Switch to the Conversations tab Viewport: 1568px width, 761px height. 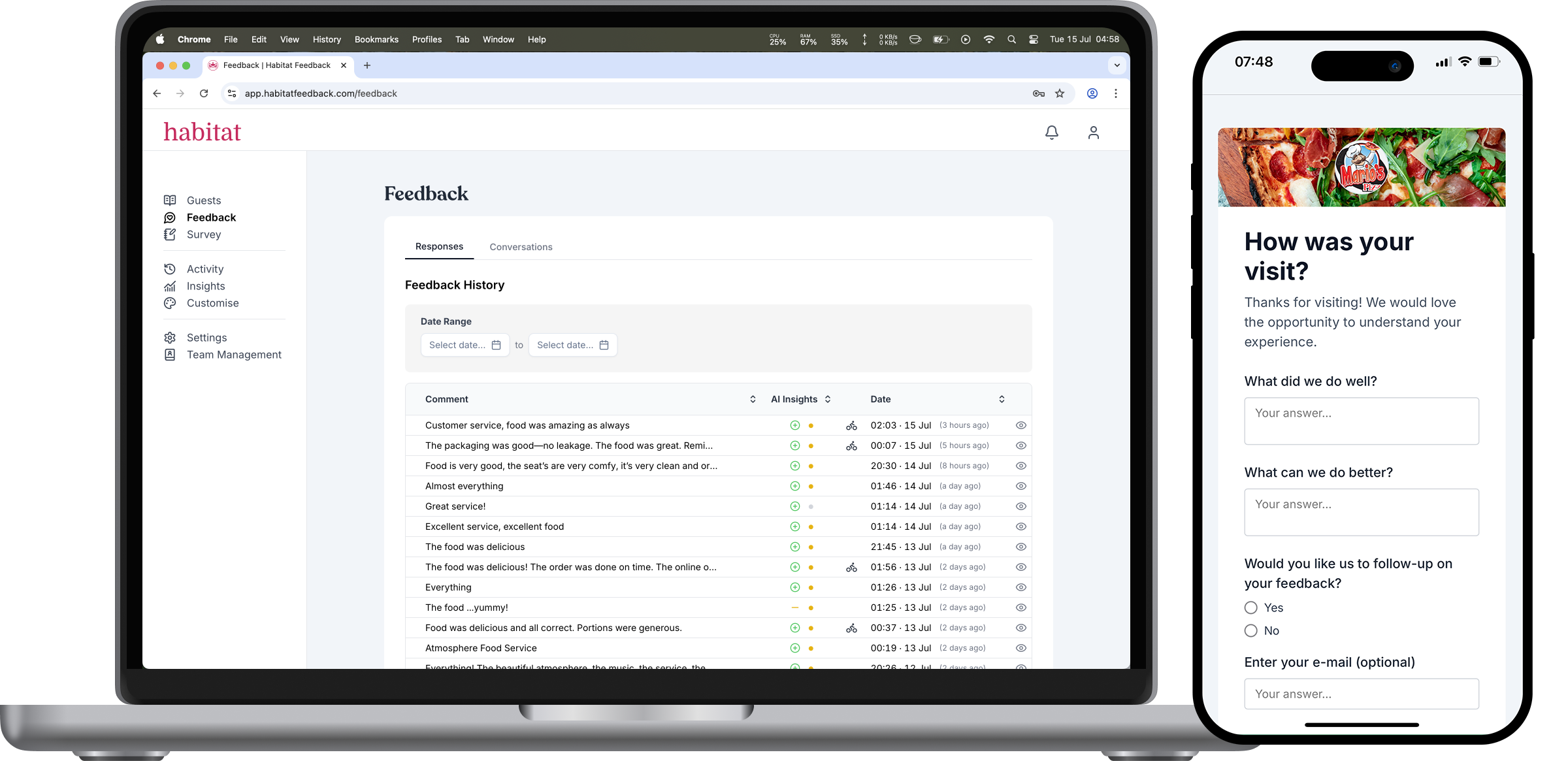(521, 247)
